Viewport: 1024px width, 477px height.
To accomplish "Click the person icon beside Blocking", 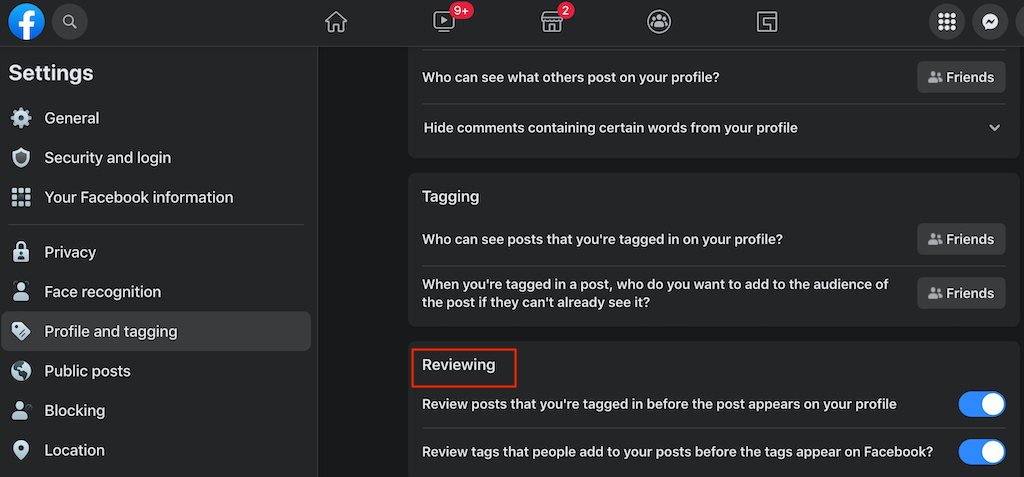I will pyautogui.click(x=22, y=411).
